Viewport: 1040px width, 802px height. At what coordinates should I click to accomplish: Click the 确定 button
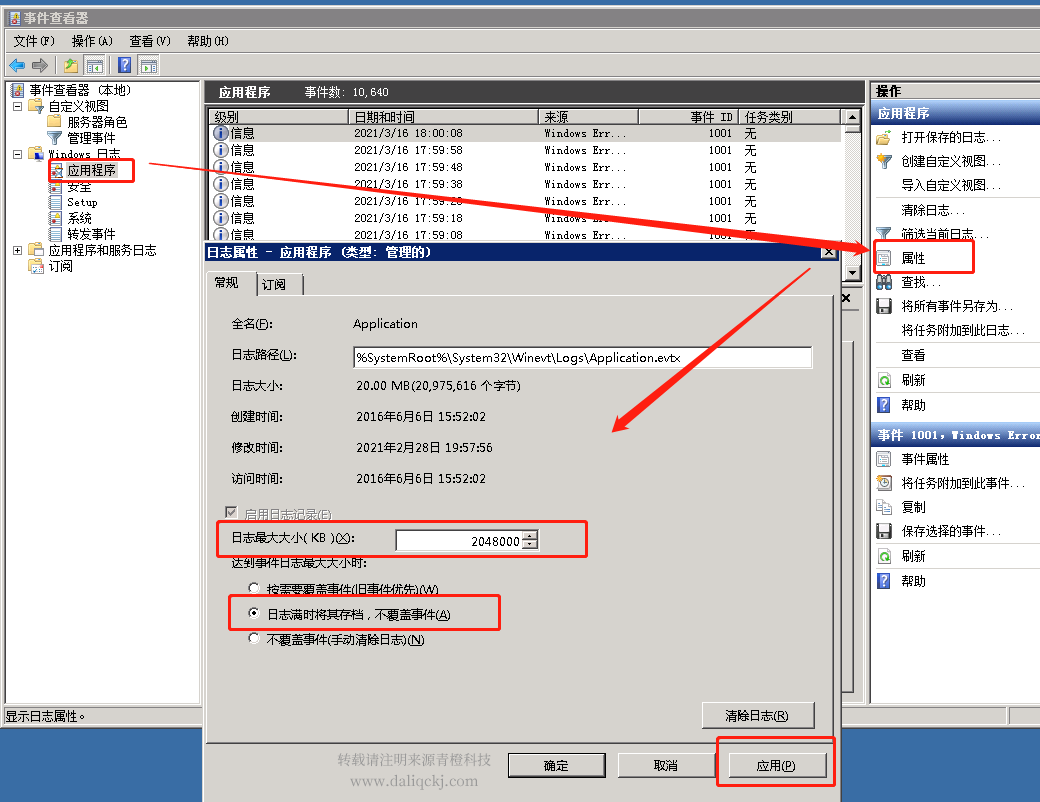(556, 766)
